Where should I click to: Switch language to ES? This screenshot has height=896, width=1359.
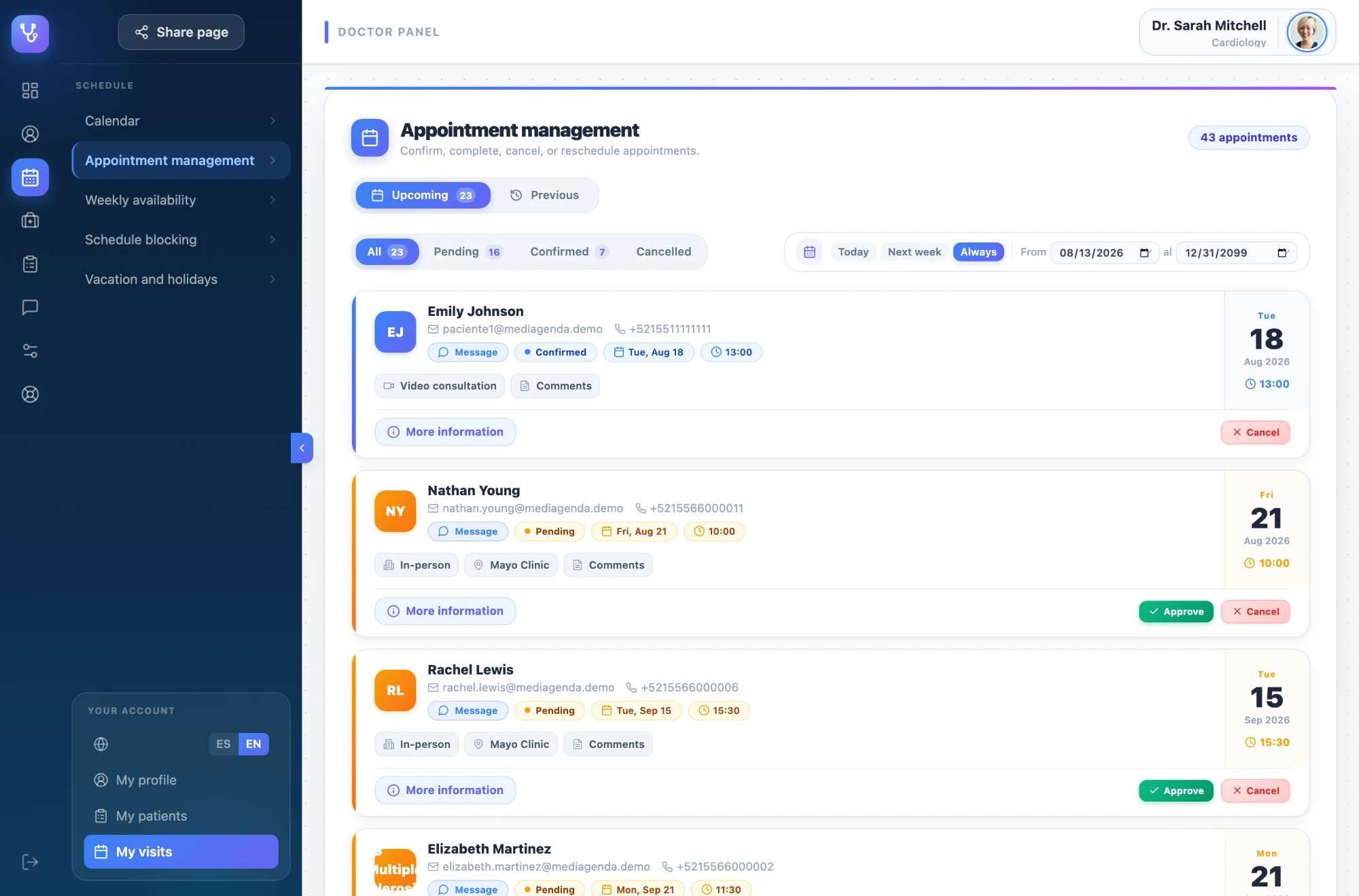click(224, 744)
